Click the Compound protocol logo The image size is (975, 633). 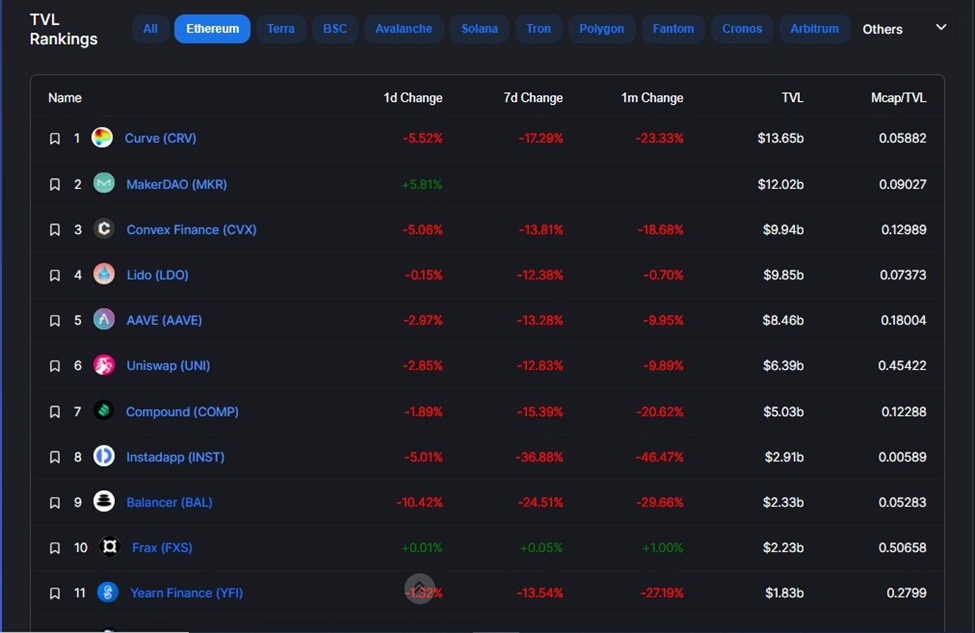(x=104, y=410)
